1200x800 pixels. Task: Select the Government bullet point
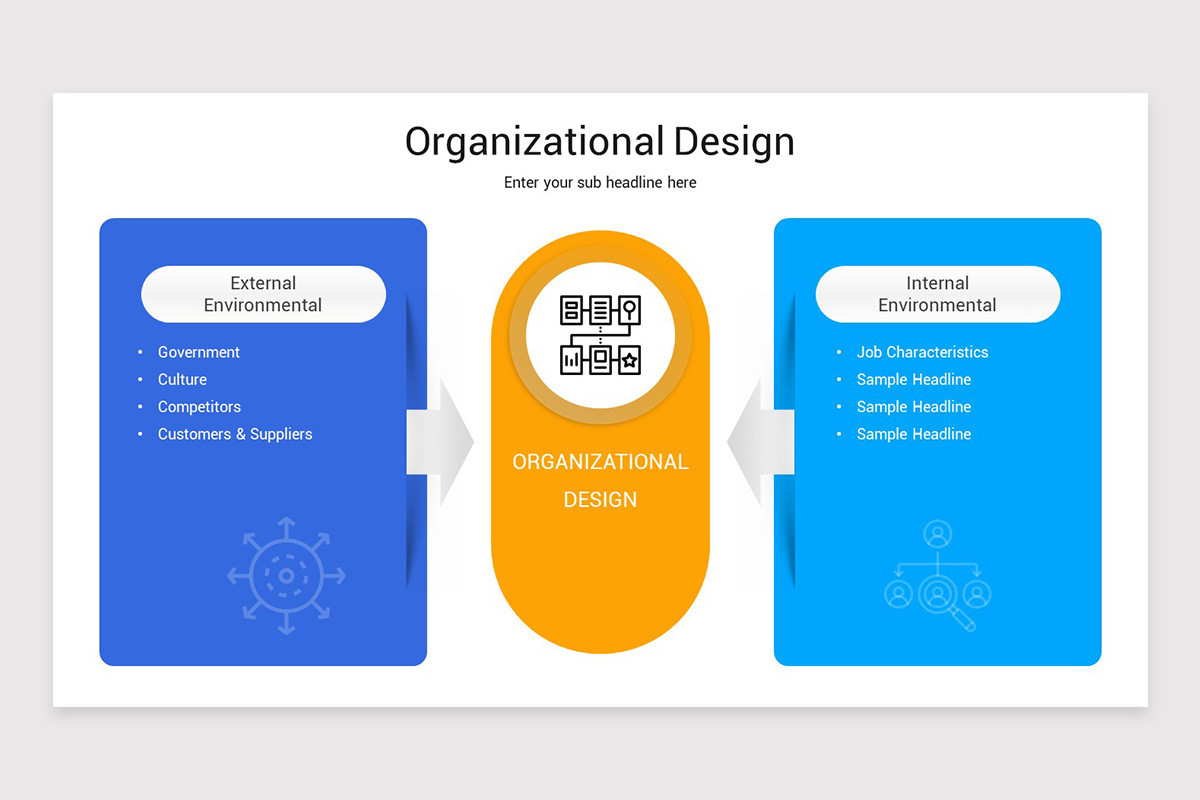(198, 352)
